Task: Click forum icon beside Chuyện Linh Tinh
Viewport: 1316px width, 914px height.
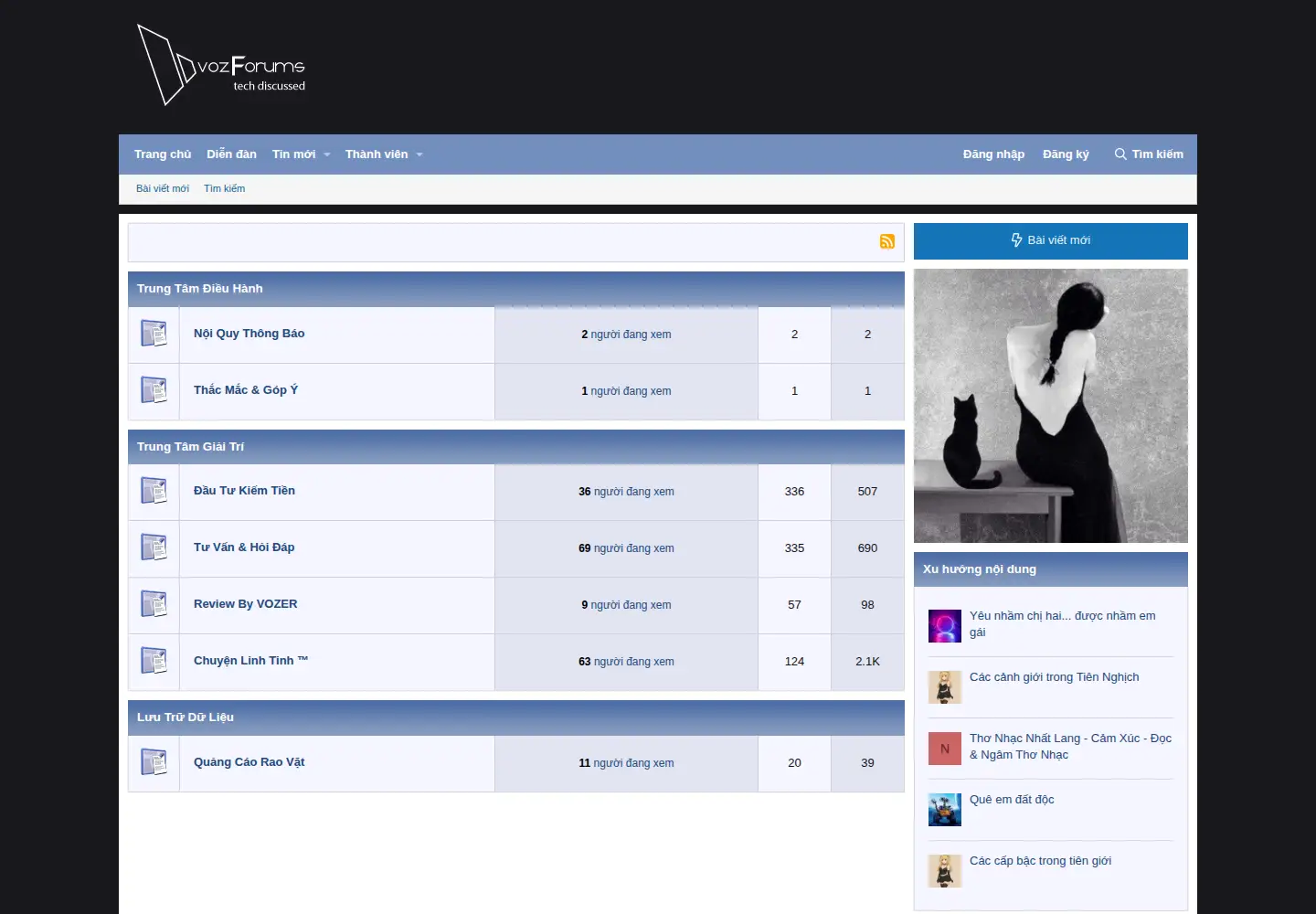Action: click(154, 661)
